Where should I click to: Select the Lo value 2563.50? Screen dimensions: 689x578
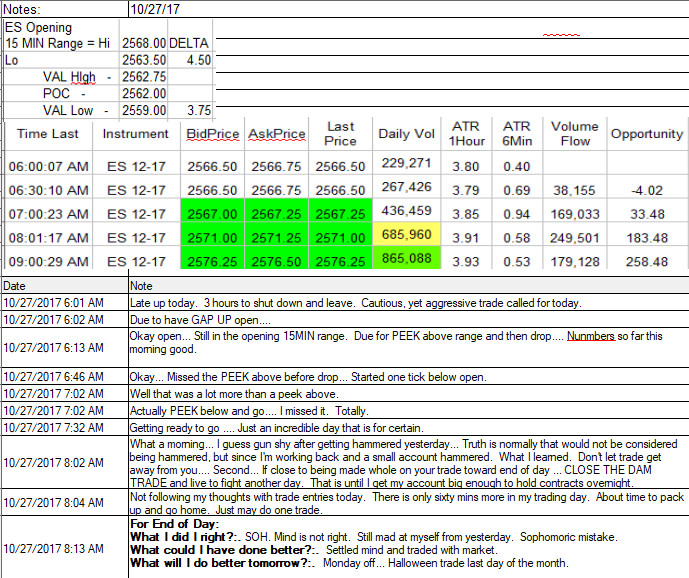click(x=144, y=60)
